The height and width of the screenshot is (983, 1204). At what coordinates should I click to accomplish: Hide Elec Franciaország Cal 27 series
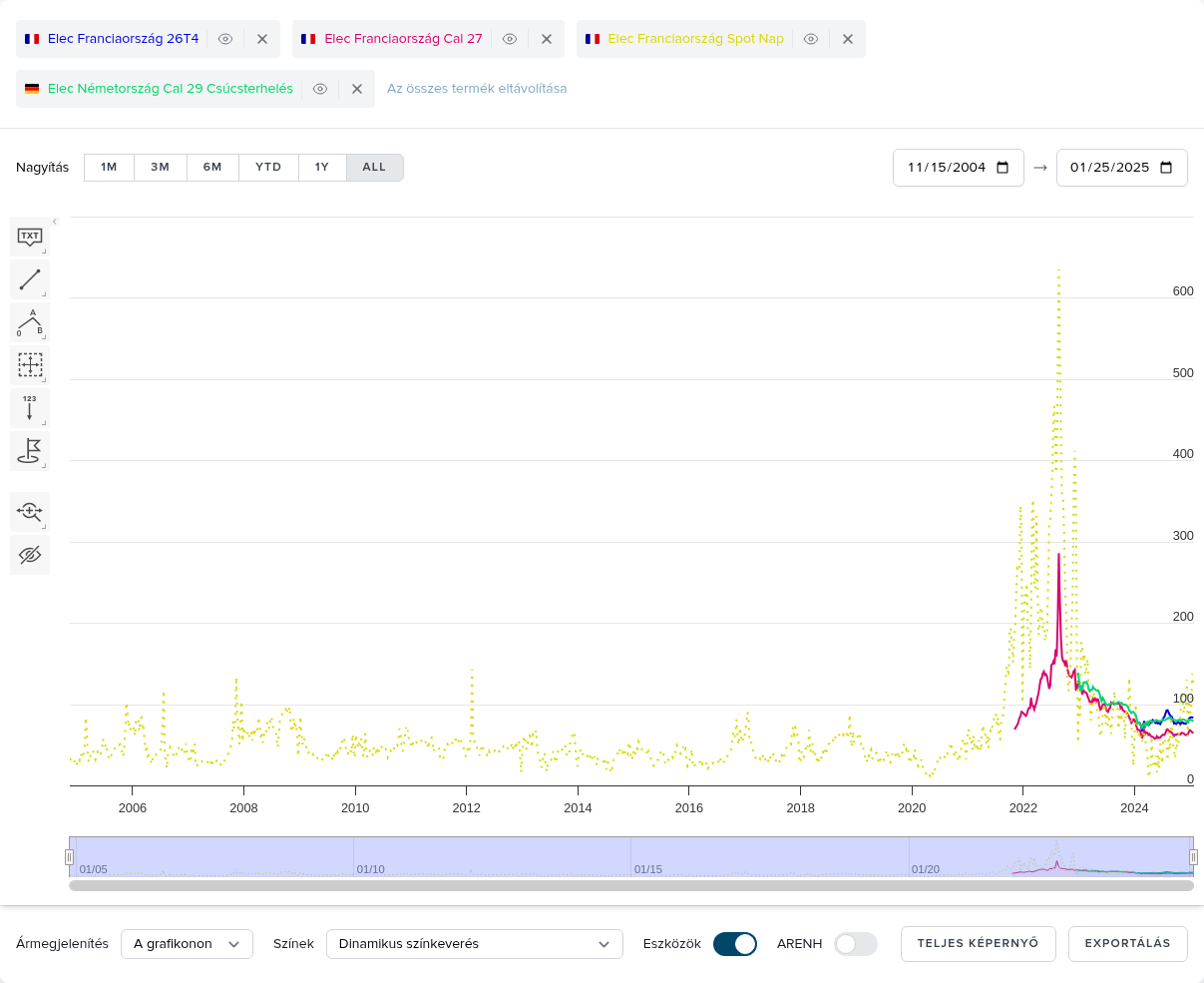point(510,39)
